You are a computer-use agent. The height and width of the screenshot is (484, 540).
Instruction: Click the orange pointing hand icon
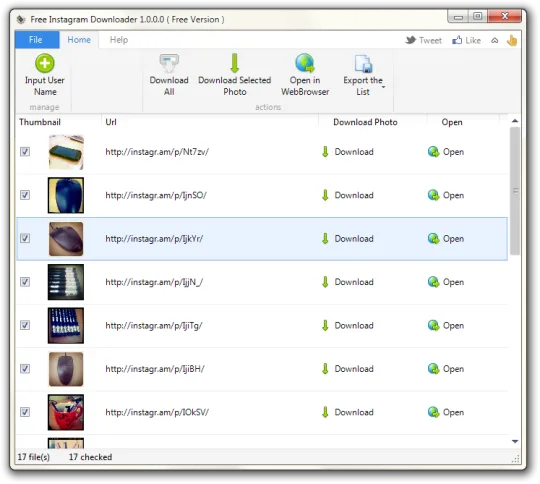click(512, 40)
